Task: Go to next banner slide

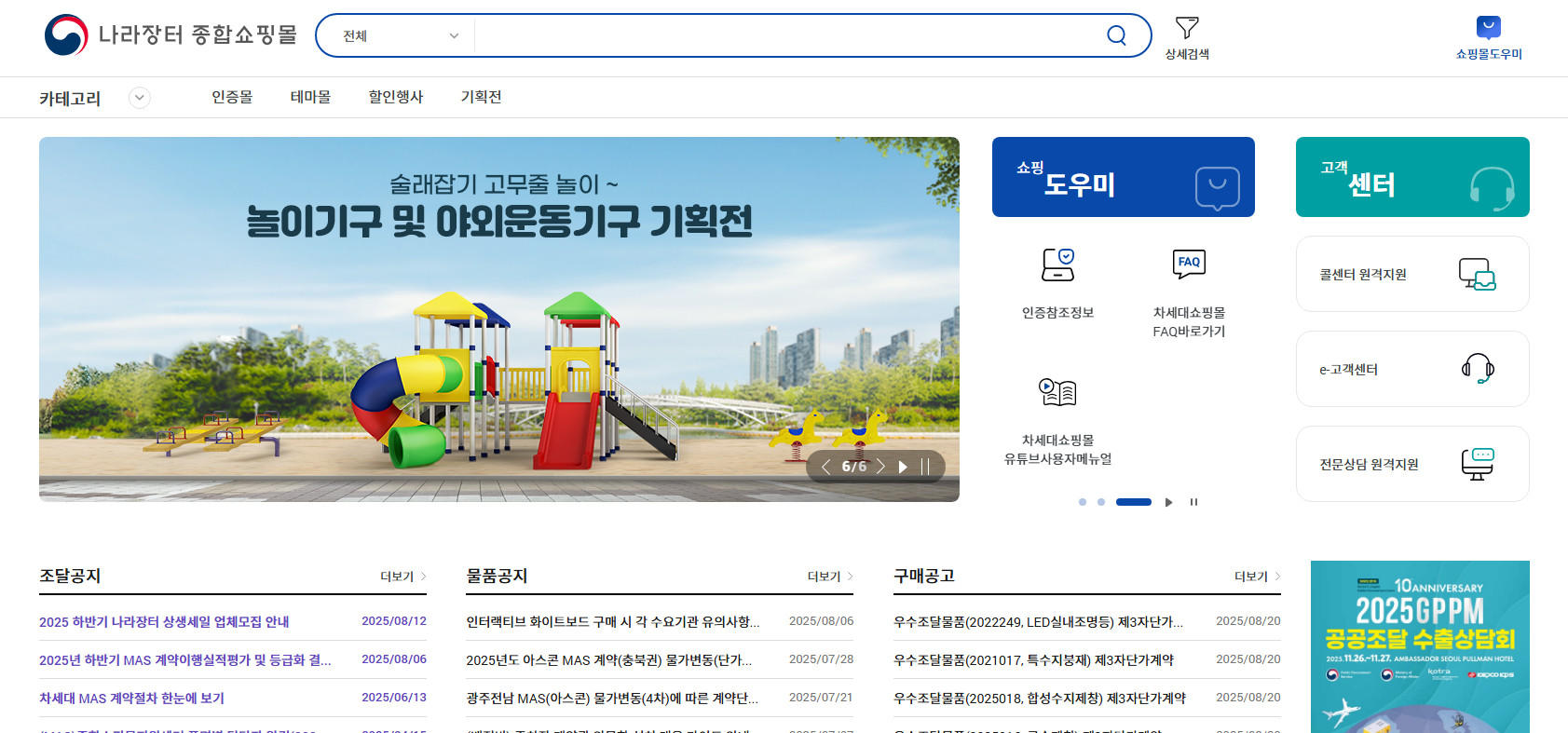Action: 880,467
